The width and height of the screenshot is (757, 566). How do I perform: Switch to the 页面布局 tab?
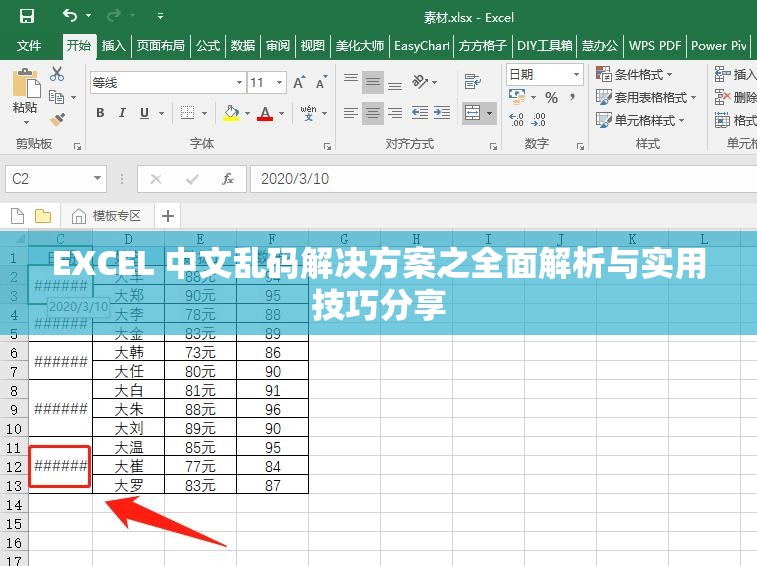coord(161,46)
